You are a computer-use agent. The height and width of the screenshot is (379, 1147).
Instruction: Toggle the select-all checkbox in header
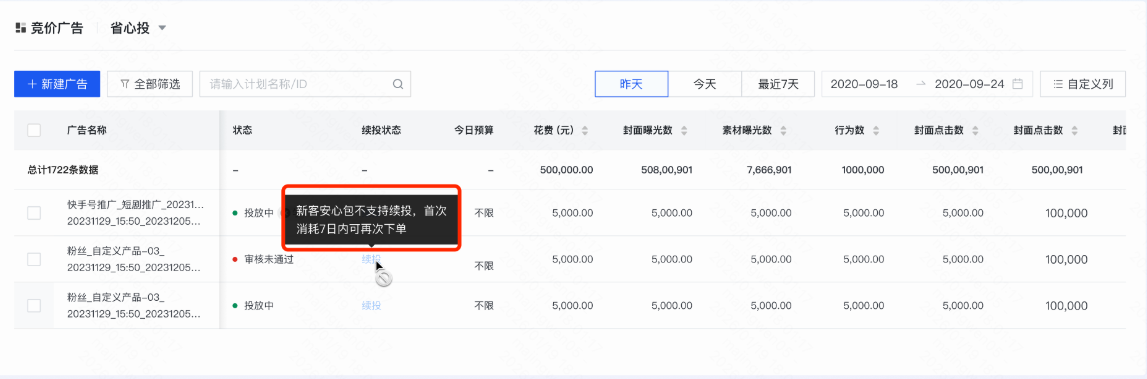(x=34, y=130)
